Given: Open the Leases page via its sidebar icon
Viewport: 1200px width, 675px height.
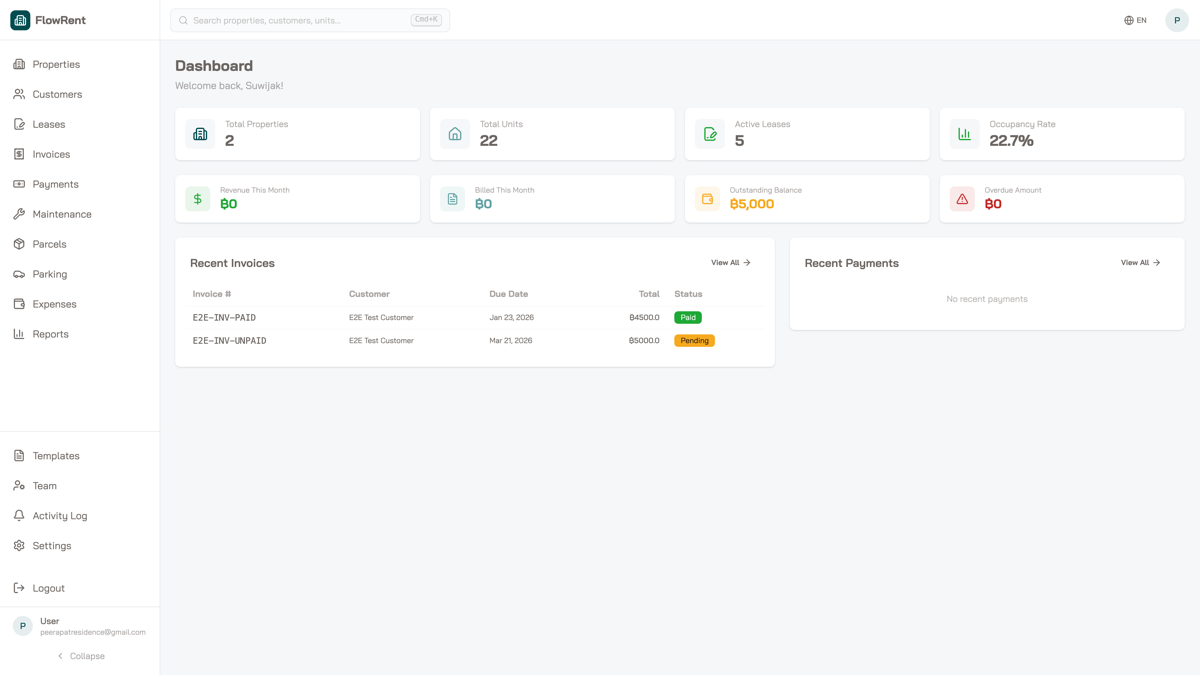Looking at the screenshot, I should pos(18,124).
